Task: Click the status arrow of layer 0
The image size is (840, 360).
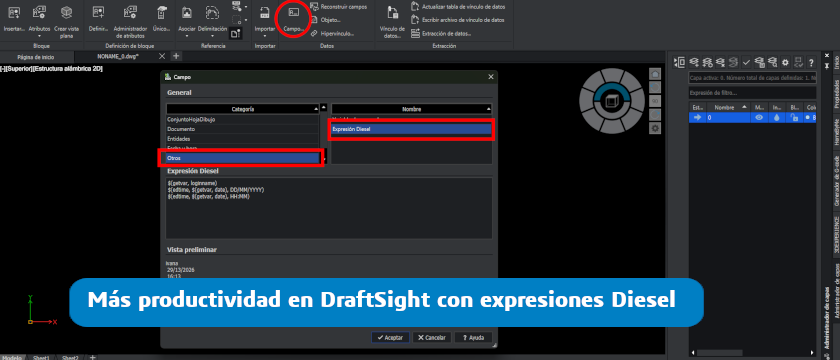Action: pyautogui.click(x=698, y=118)
